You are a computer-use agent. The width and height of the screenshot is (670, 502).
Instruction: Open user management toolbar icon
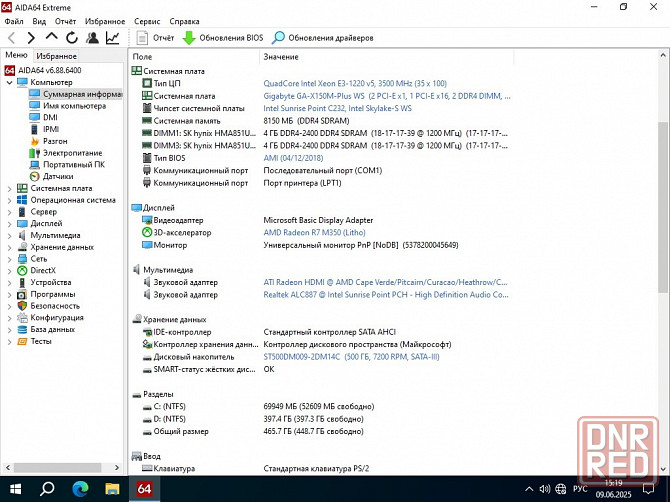point(92,38)
